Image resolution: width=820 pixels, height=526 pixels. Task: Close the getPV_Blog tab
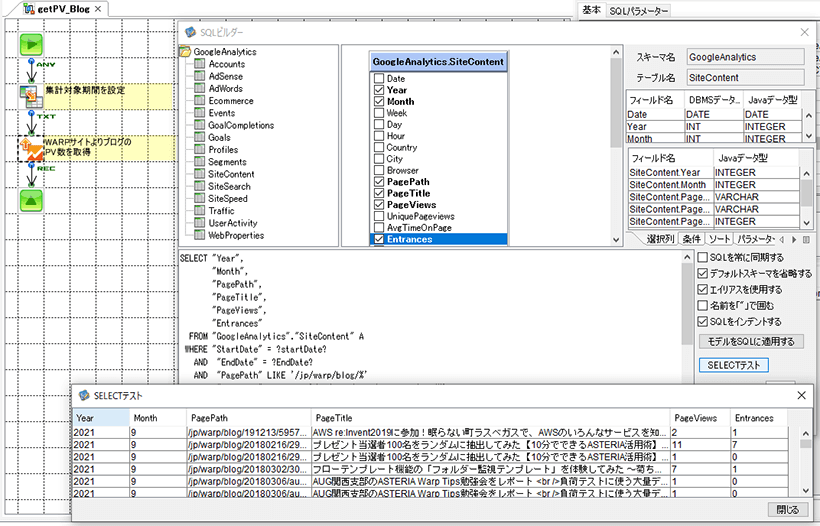(98, 9)
